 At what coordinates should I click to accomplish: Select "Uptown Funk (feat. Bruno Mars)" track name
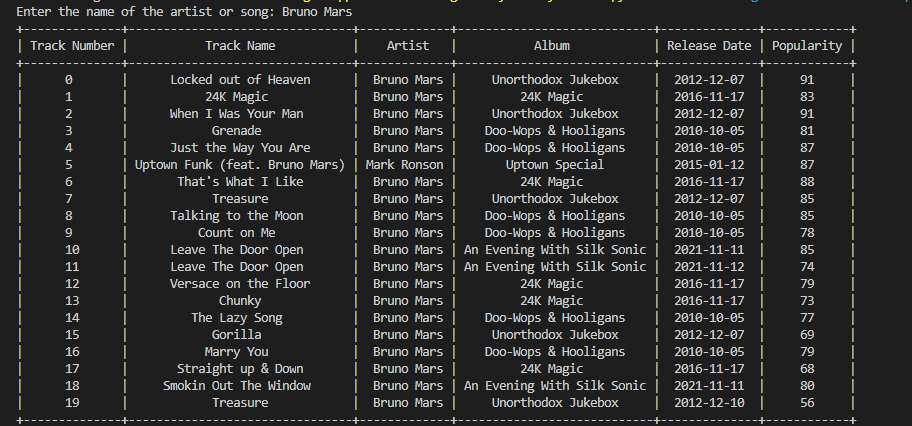coord(240,165)
